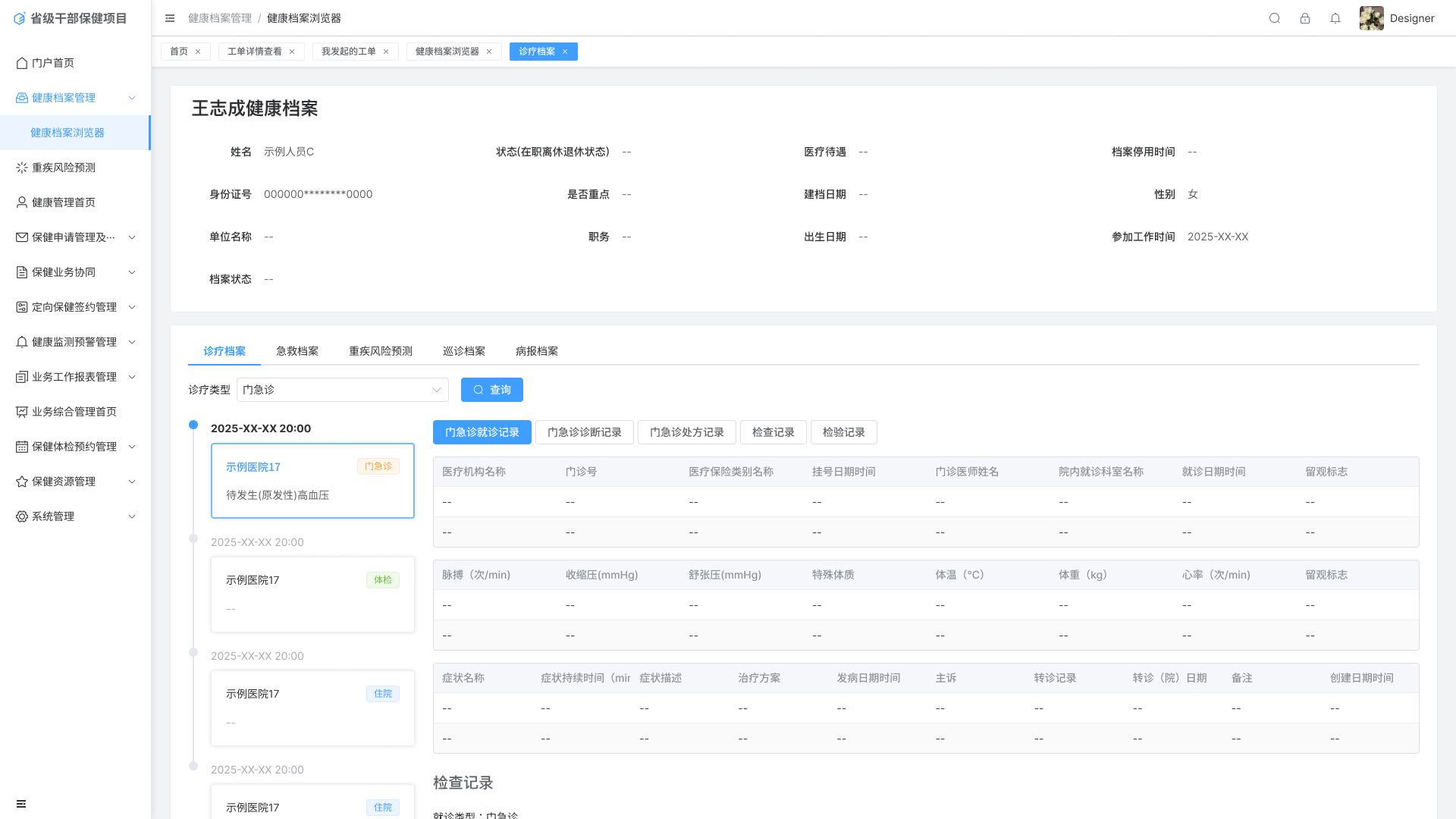Click the 症状名称 column header
The height and width of the screenshot is (819, 1456).
click(x=463, y=678)
